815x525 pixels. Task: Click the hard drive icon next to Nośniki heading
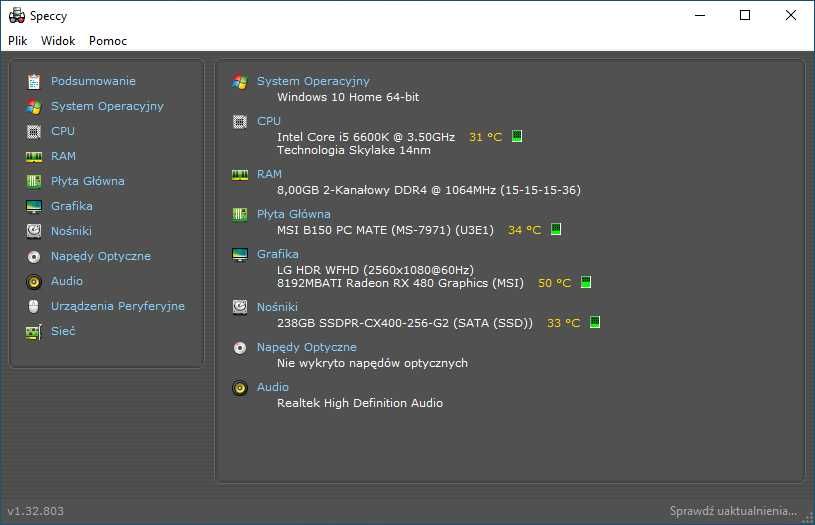click(x=240, y=307)
